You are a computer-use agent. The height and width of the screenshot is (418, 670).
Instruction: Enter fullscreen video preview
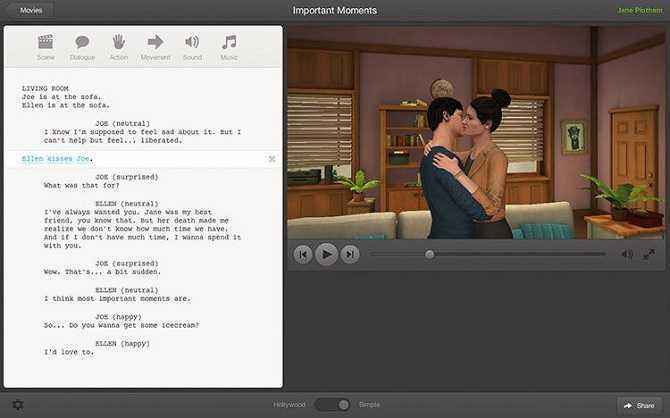(651, 254)
